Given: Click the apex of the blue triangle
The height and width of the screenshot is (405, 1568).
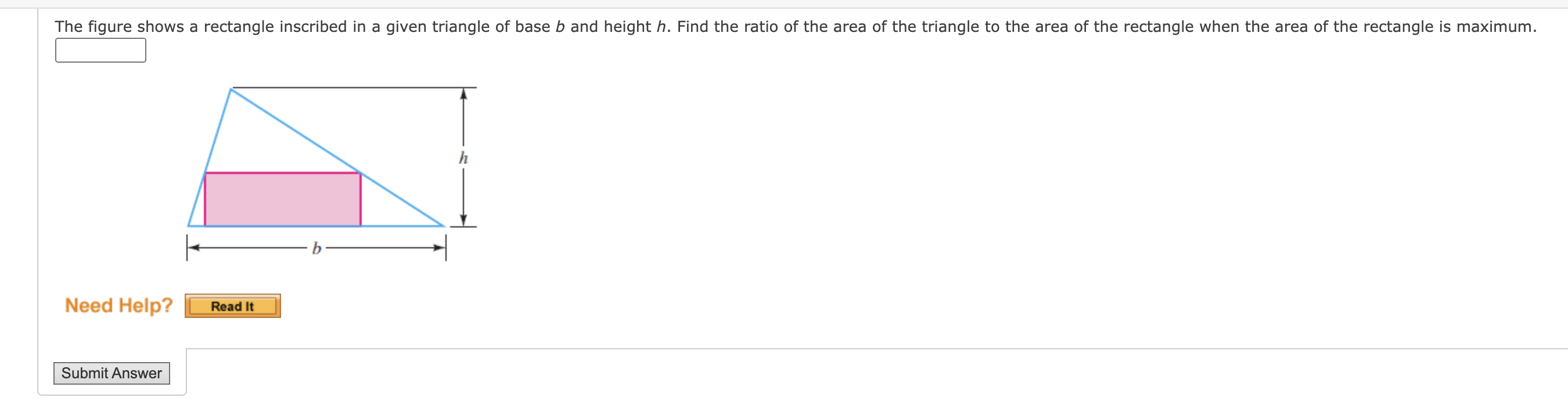Looking at the screenshot, I should tap(231, 89).
